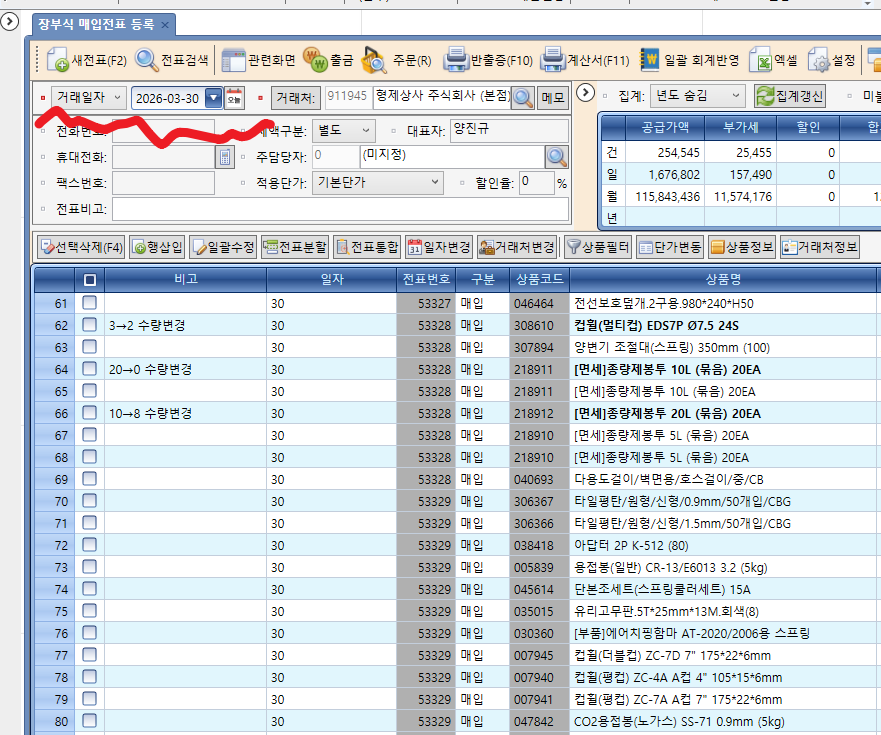Click the 출금 withdrawal toolbar icon
Screen dimensions: 881x735
pos(315,61)
